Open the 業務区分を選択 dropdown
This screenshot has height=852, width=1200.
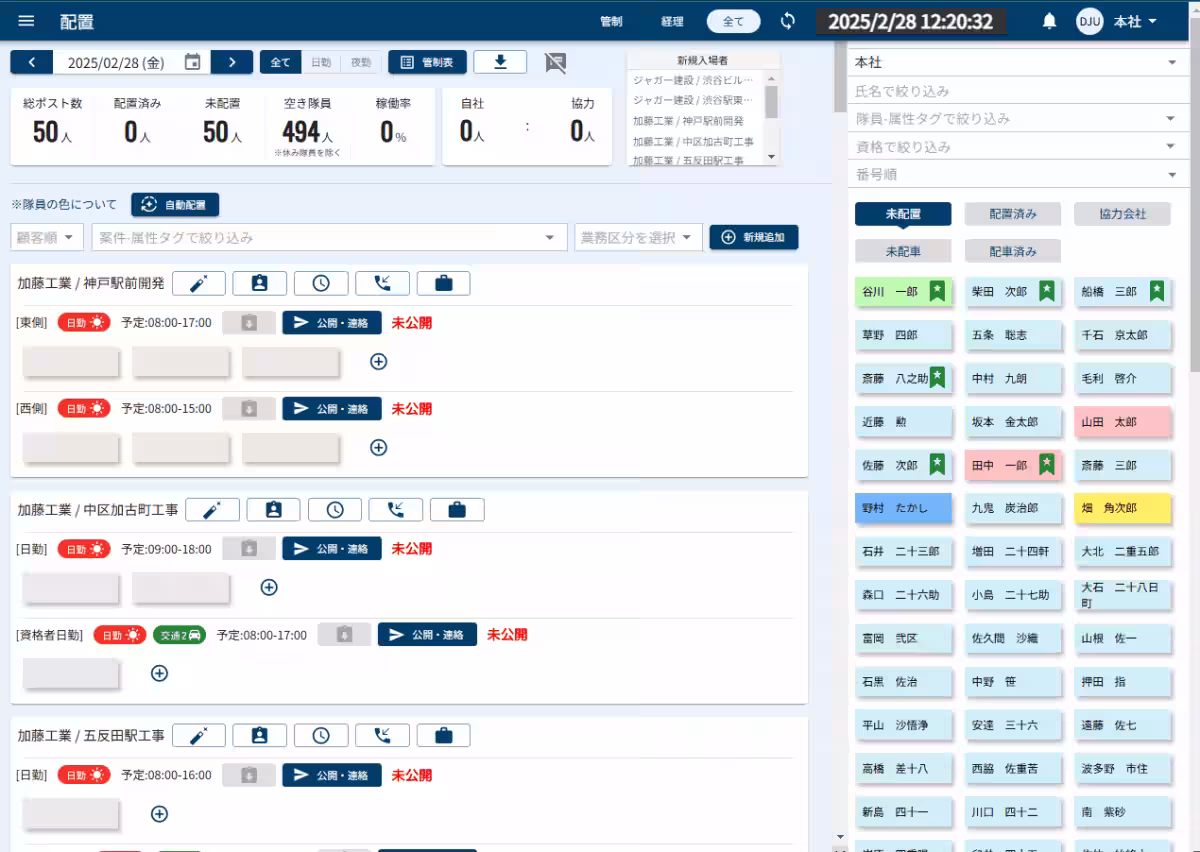tap(638, 238)
